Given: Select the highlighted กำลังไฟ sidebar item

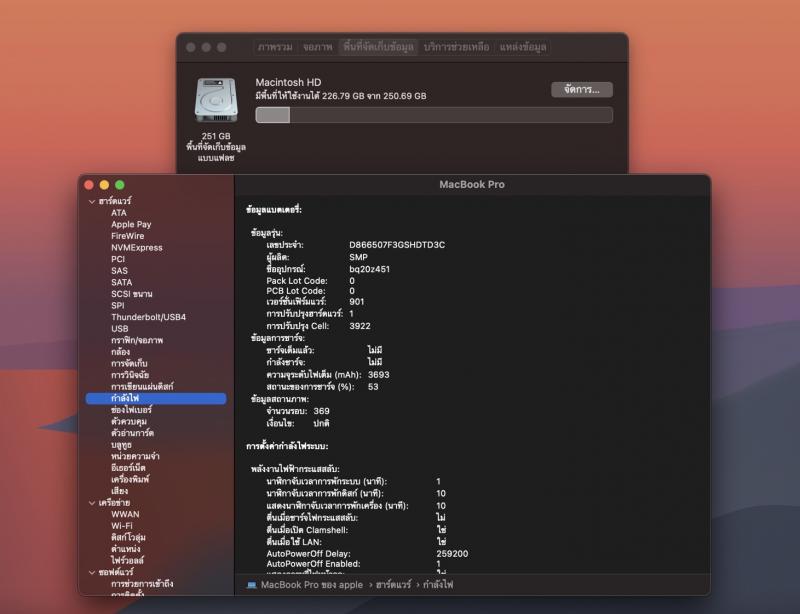Looking at the screenshot, I should coord(156,399).
